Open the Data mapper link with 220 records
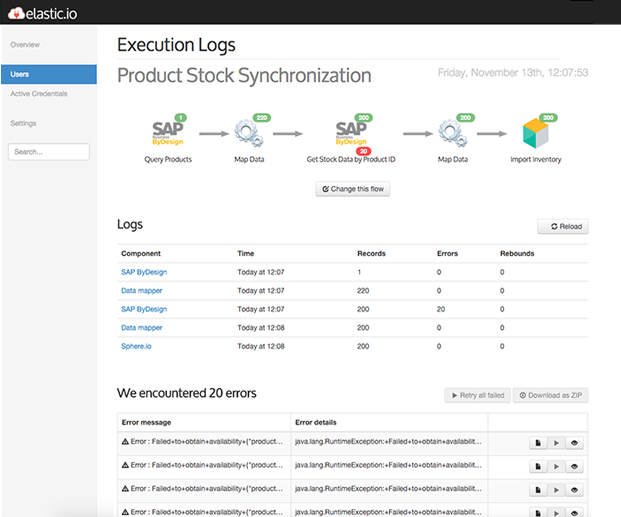Viewport: 621px width, 517px height. pyautogui.click(x=142, y=291)
